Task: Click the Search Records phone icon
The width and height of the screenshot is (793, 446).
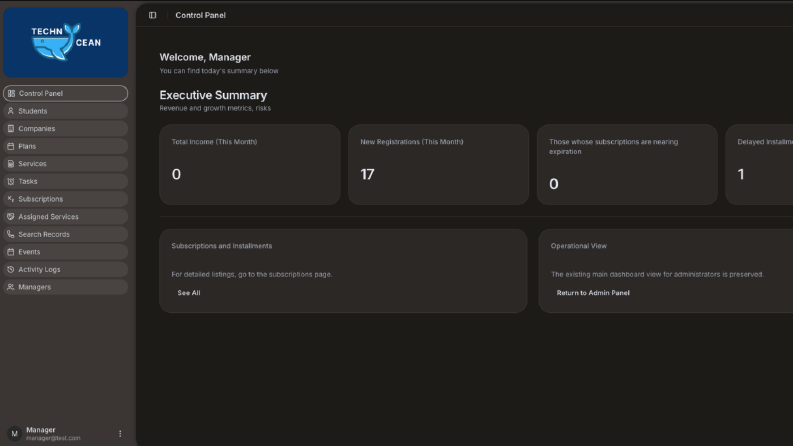Action: (11, 234)
